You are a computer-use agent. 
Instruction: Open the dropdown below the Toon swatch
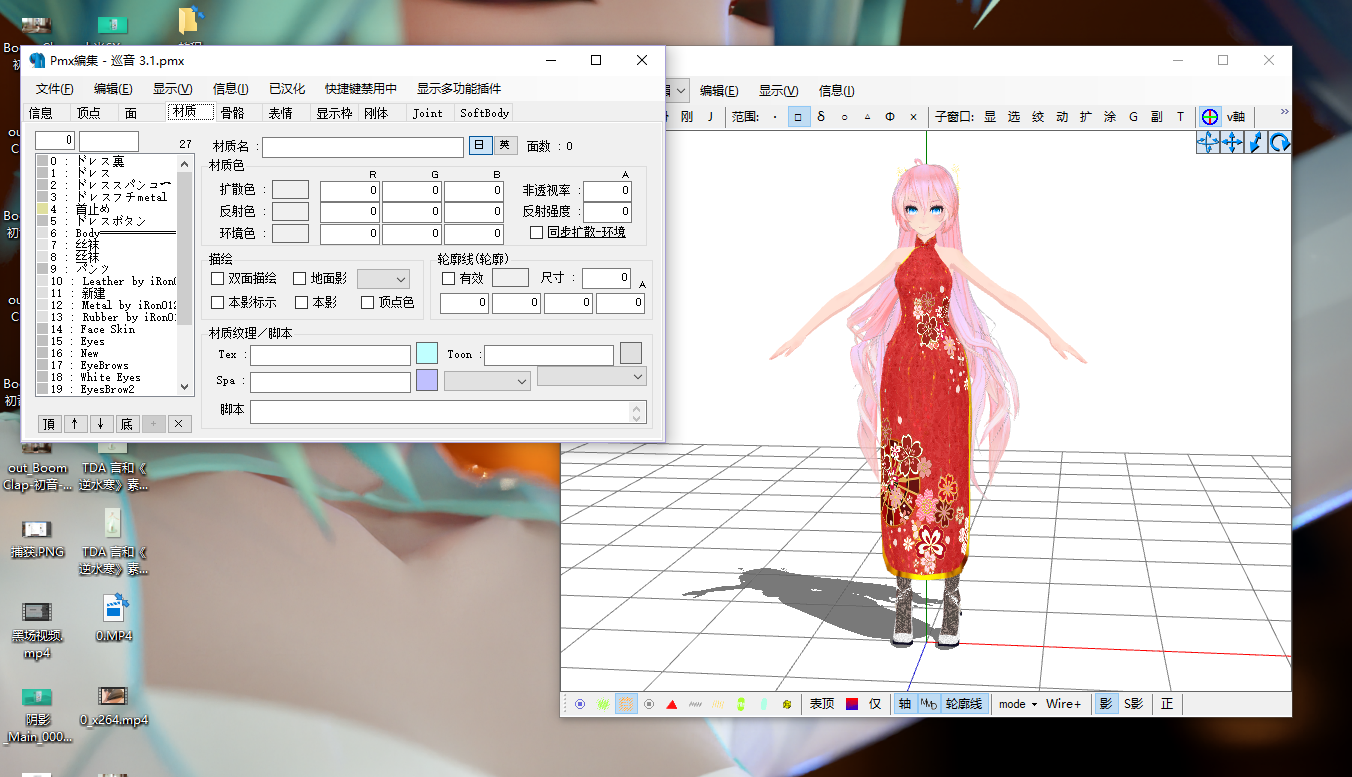(x=592, y=376)
